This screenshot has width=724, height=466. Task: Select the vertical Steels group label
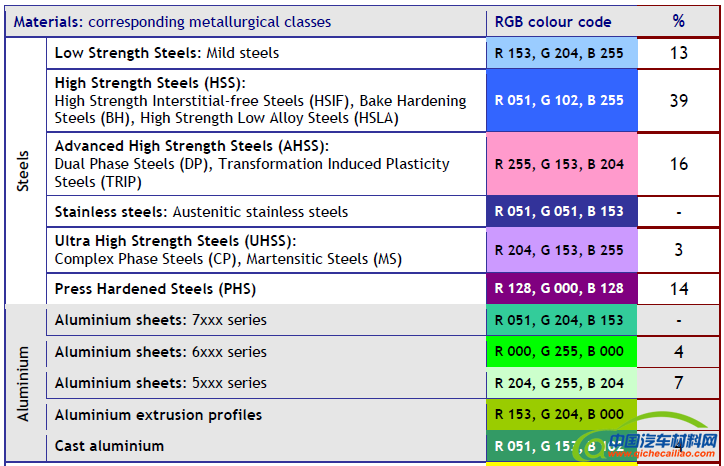point(24,171)
